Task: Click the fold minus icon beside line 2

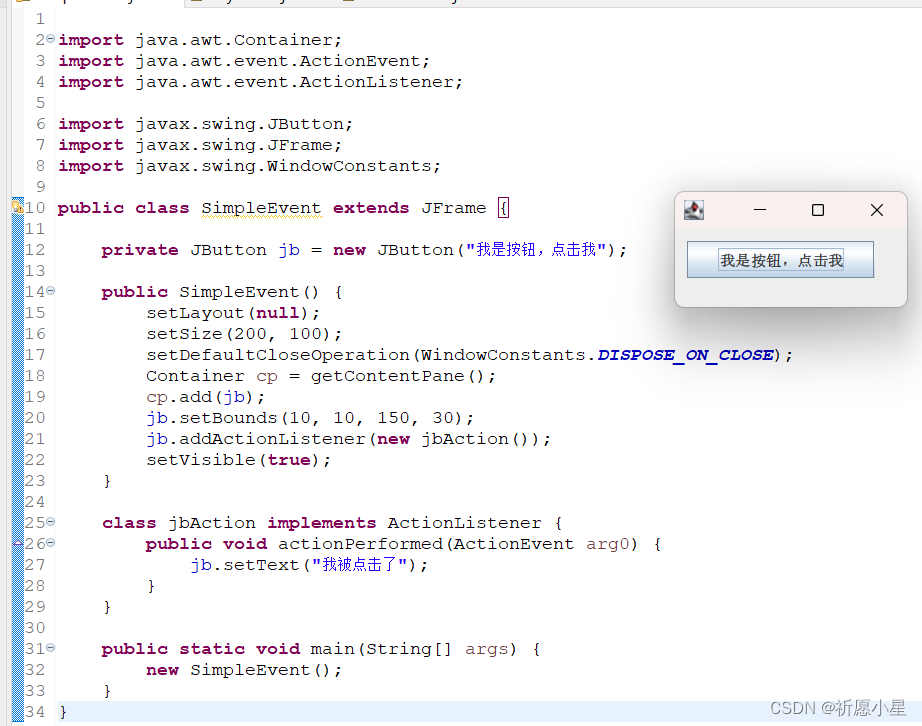Action: click(x=48, y=39)
